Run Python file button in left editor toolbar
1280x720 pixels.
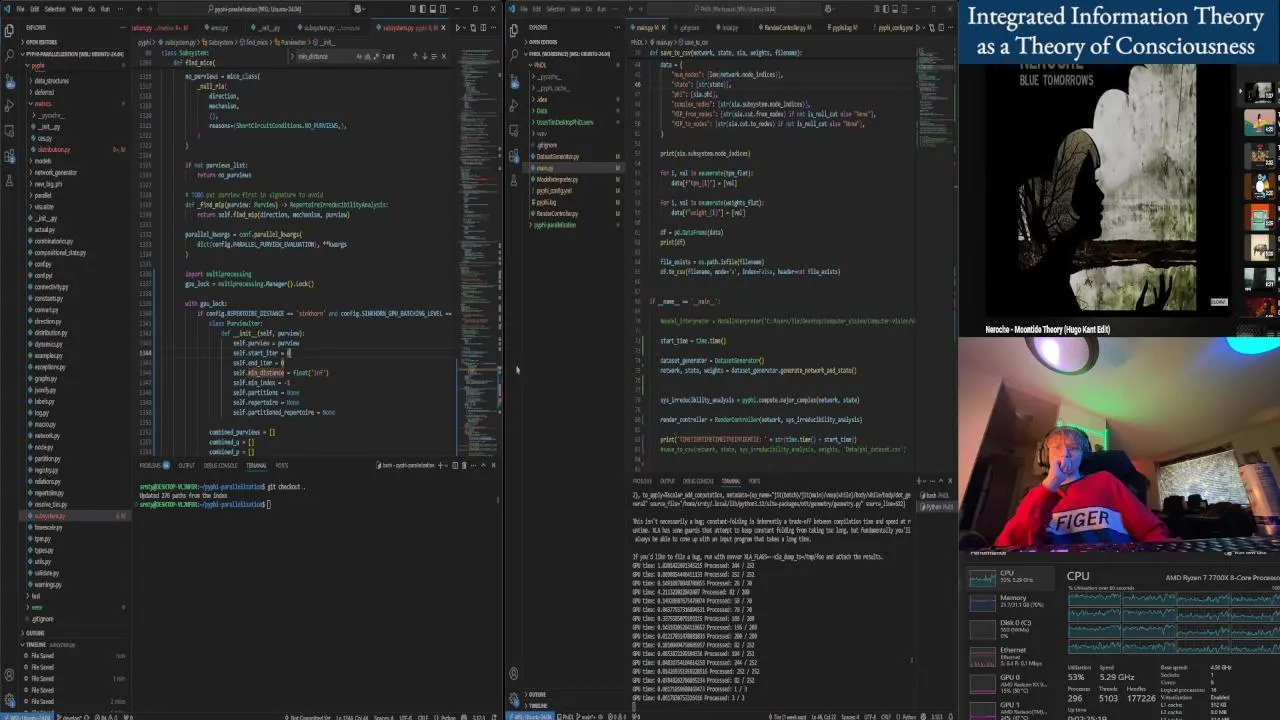(458, 28)
